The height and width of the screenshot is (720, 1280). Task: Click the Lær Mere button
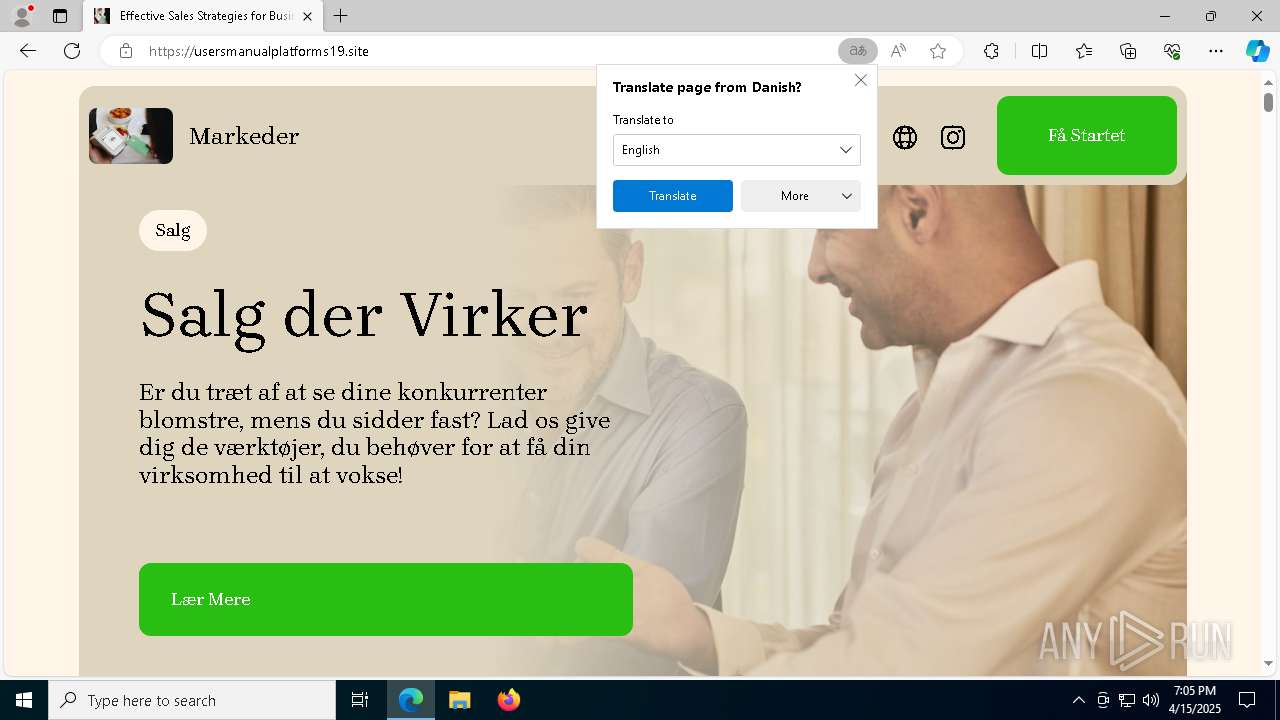pyautogui.click(x=386, y=599)
